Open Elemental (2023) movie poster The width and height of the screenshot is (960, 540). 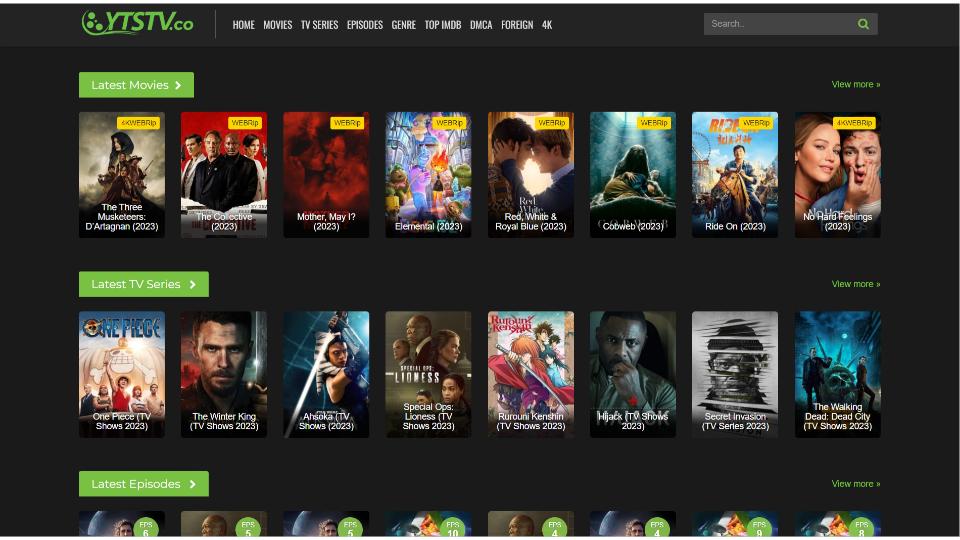click(429, 174)
